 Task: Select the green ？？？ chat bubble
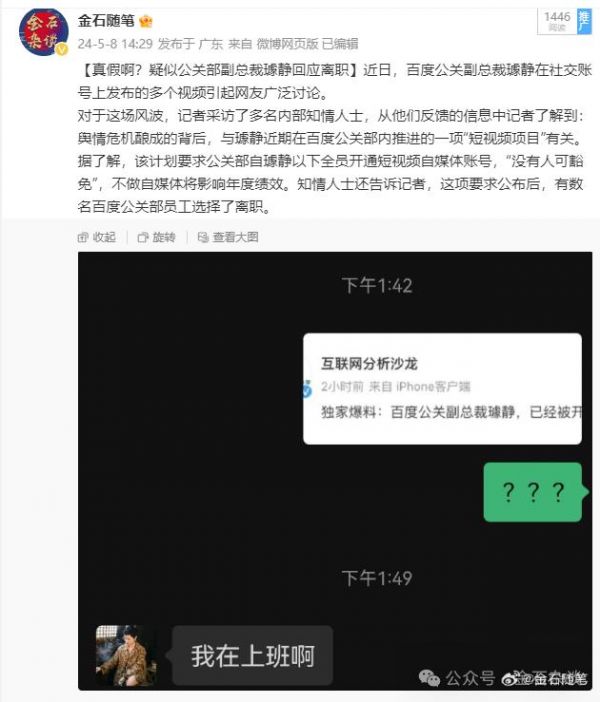click(535, 492)
